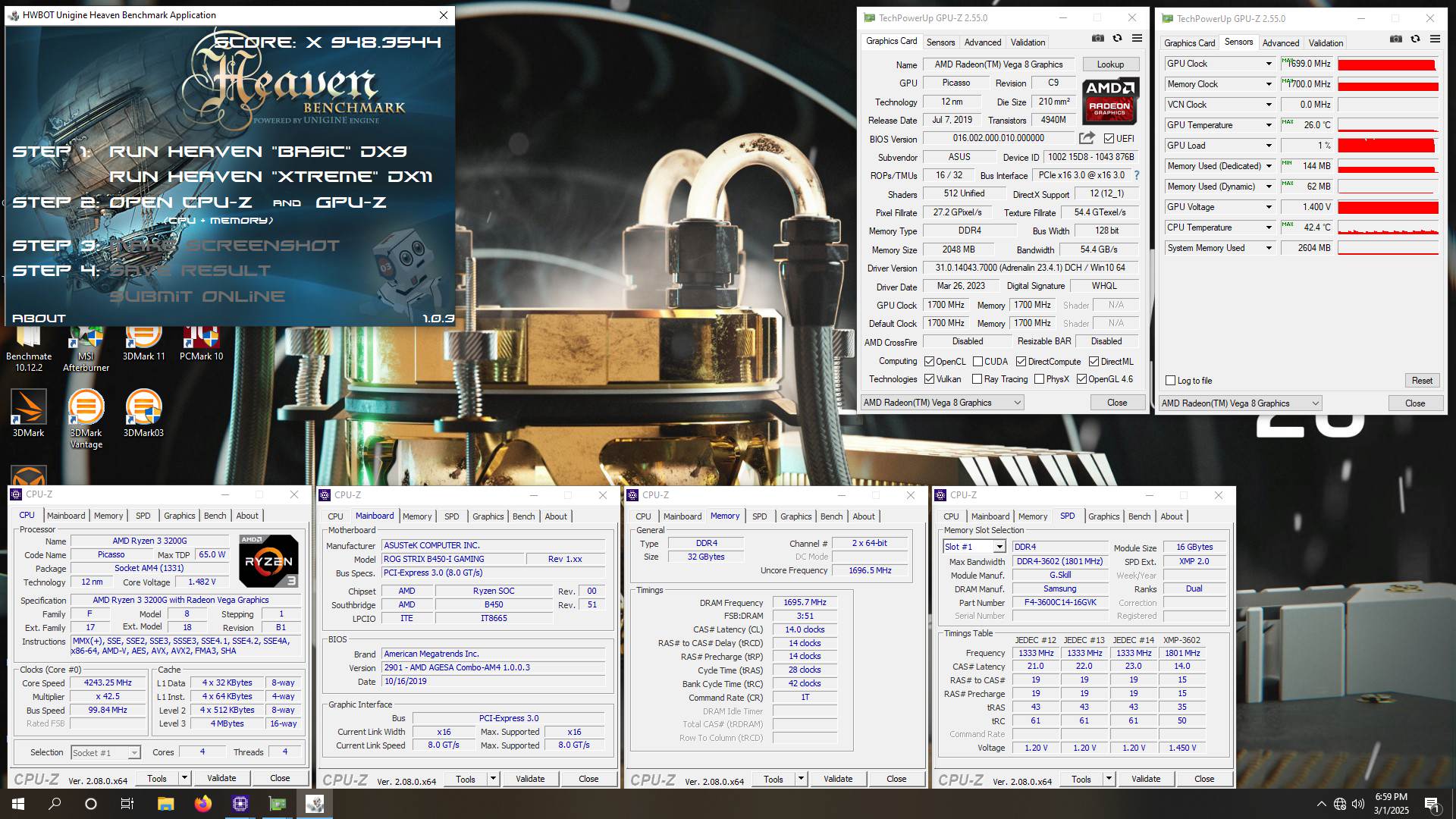
Task: Open SPD tab in CPU-Z Memory window
Action: pyautogui.click(x=759, y=516)
